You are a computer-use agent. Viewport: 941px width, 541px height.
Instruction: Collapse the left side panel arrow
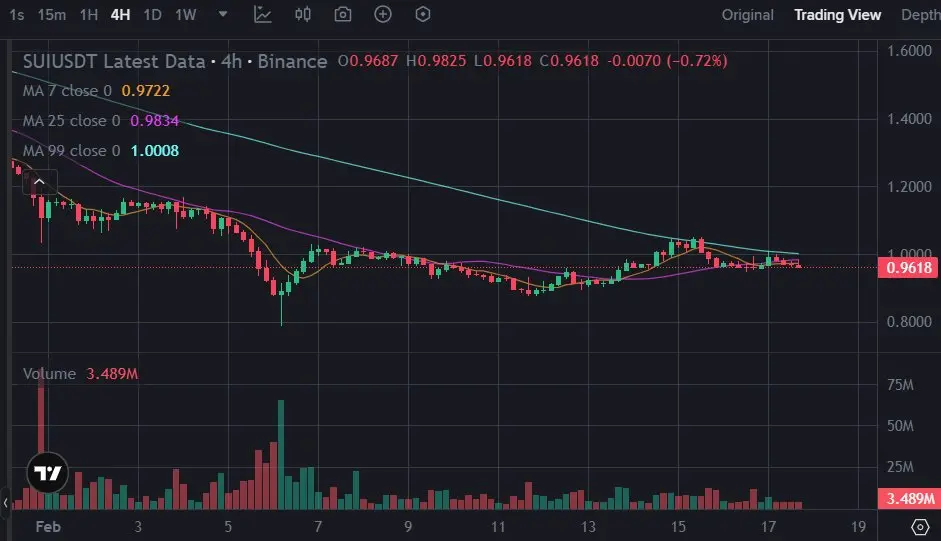5,503
